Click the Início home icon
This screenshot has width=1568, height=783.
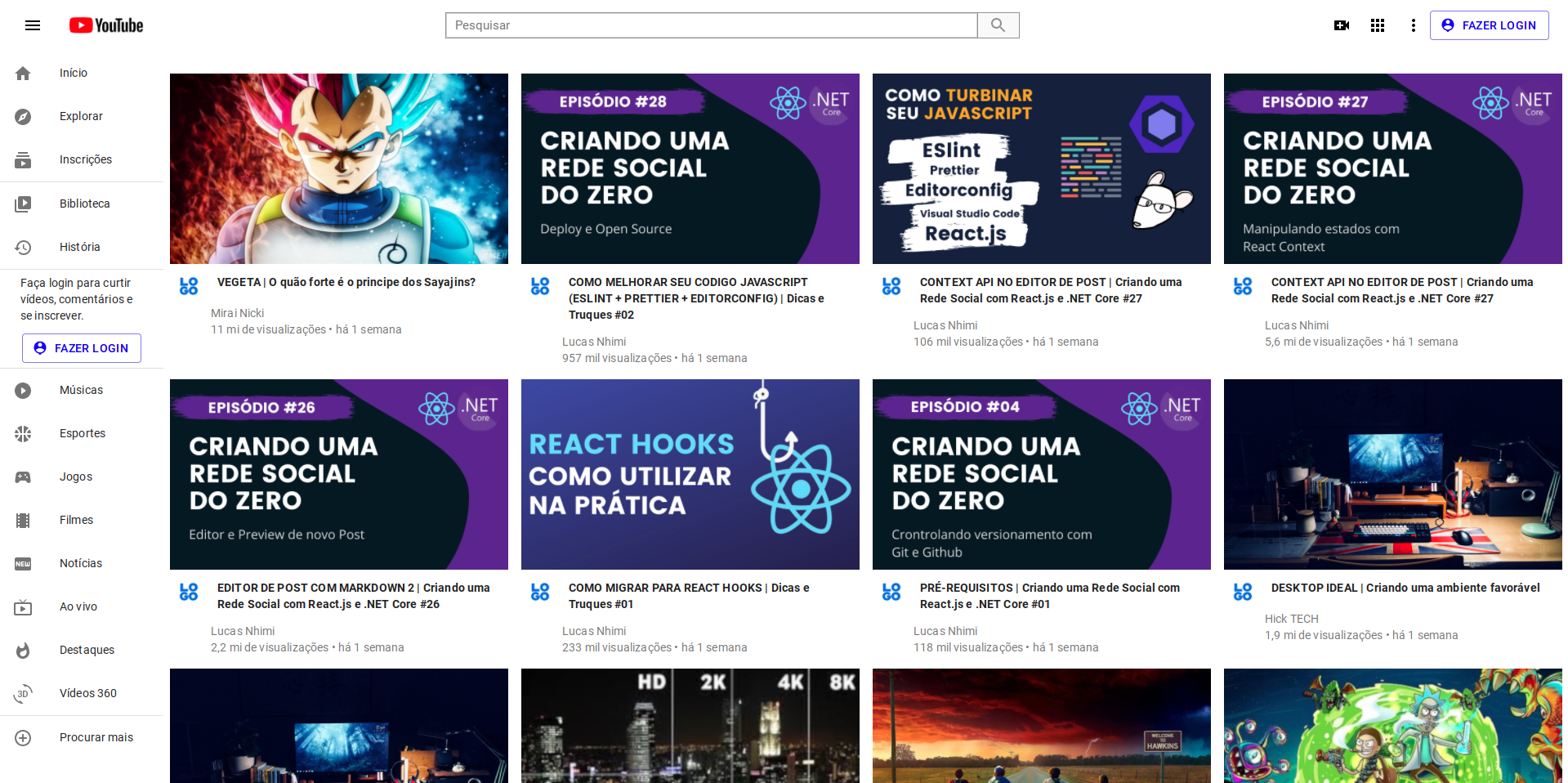23,73
